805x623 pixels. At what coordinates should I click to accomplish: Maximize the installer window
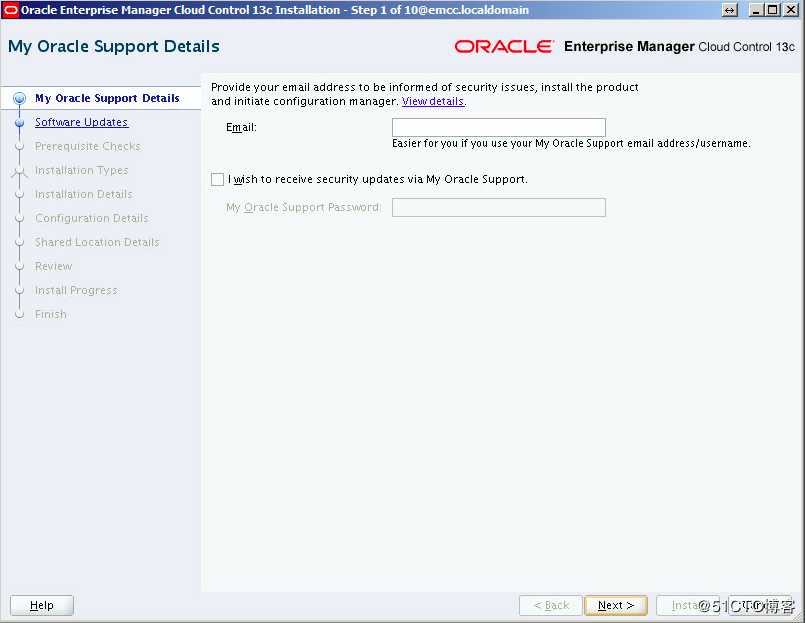[772, 10]
